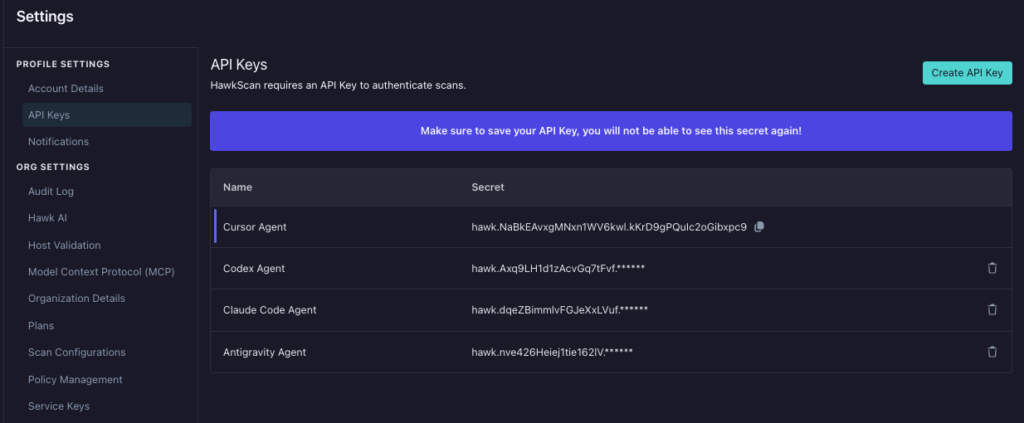Go to the Plans page

click(40, 326)
